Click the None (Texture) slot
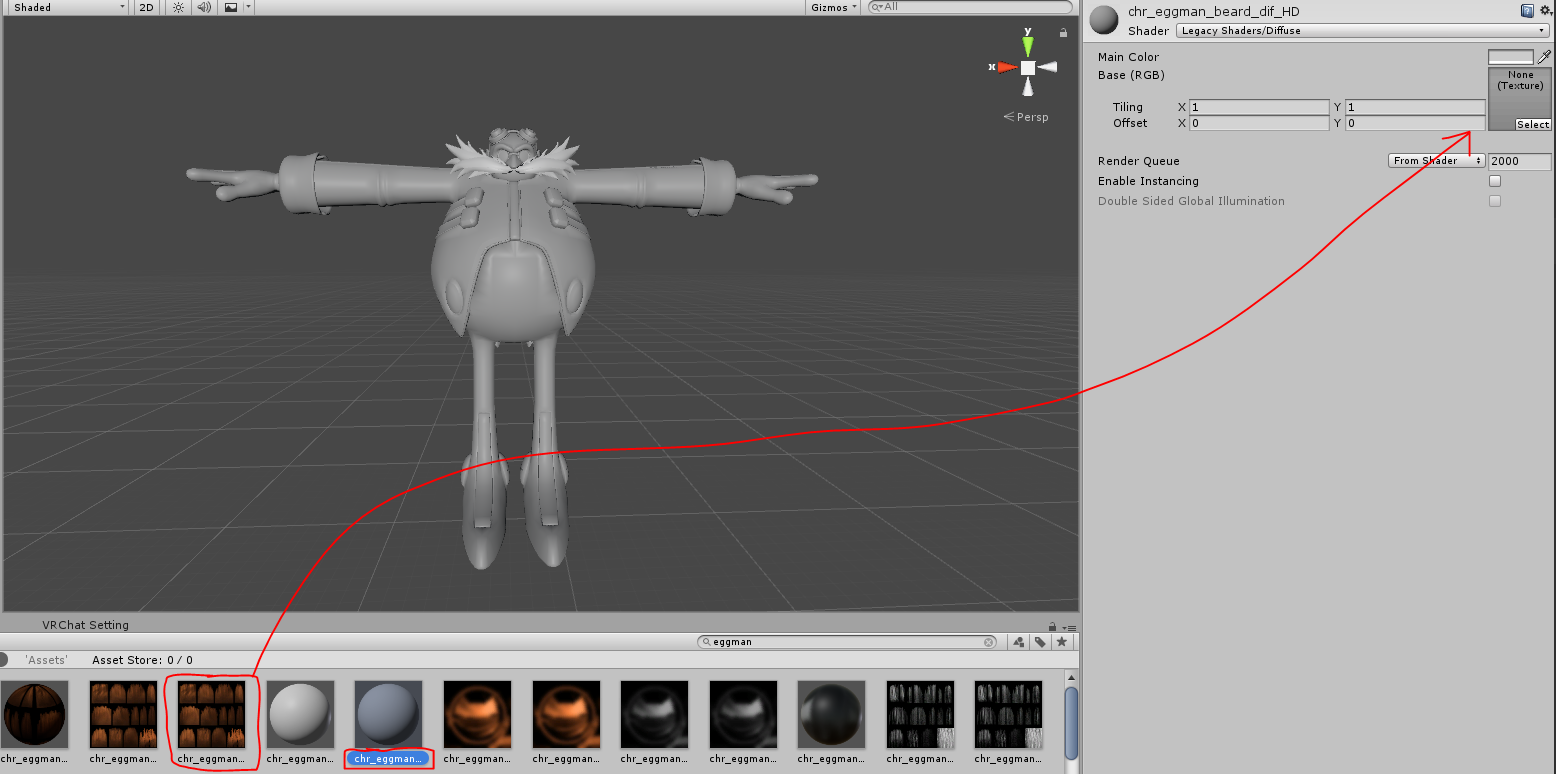The height and width of the screenshot is (774, 1556). point(1520,99)
